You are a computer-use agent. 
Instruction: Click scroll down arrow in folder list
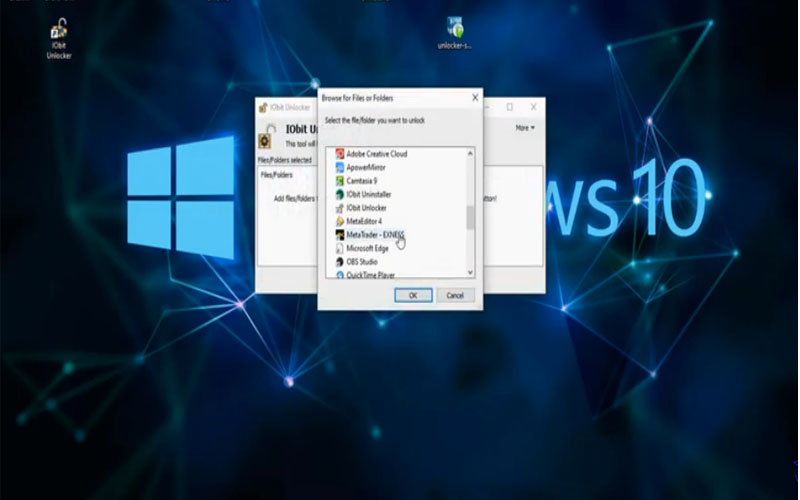pyautogui.click(x=470, y=272)
